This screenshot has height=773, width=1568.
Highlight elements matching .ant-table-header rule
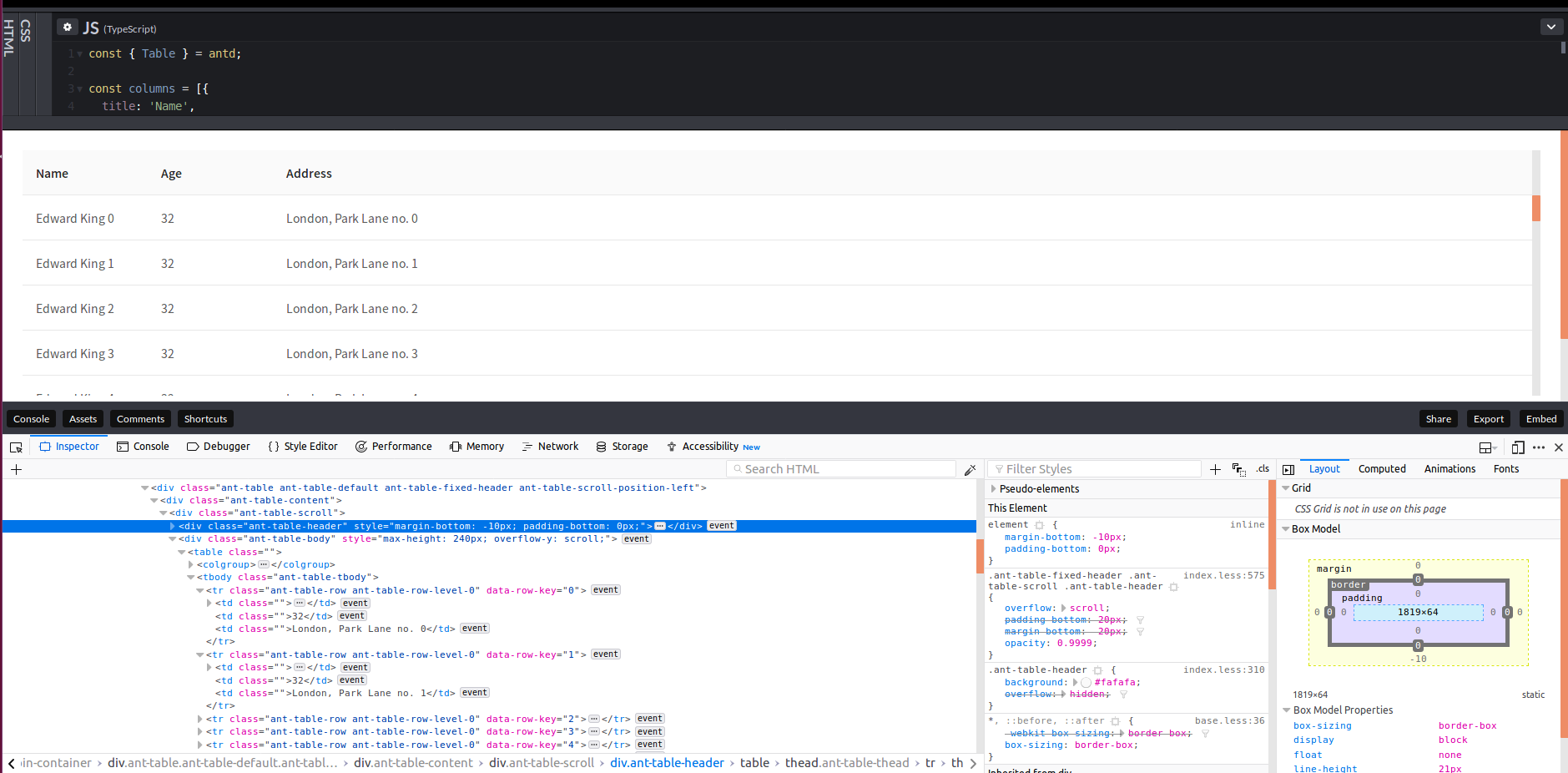coord(1098,670)
